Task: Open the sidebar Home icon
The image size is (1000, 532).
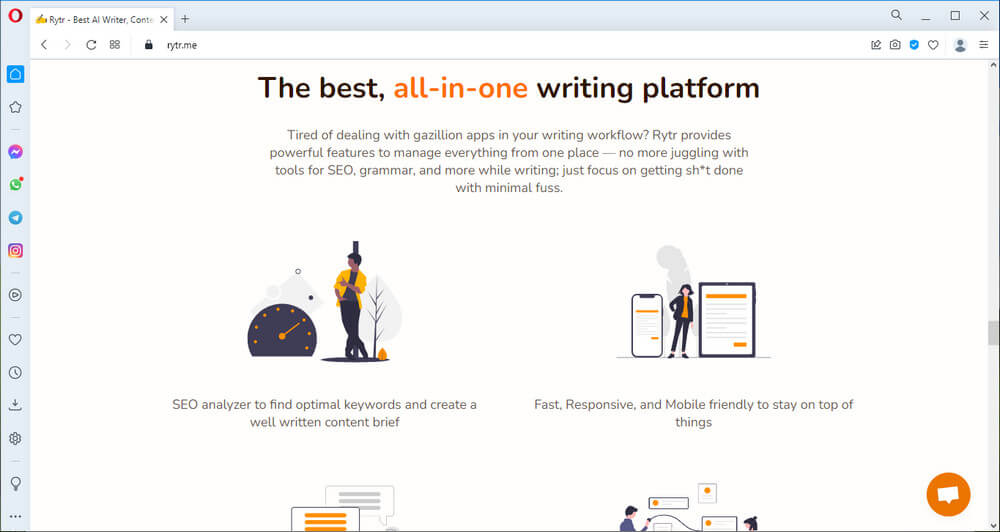Action: coord(15,74)
